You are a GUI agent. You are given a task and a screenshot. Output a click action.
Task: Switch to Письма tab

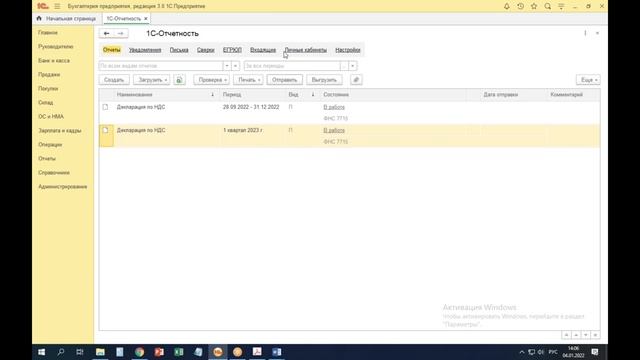[179, 50]
